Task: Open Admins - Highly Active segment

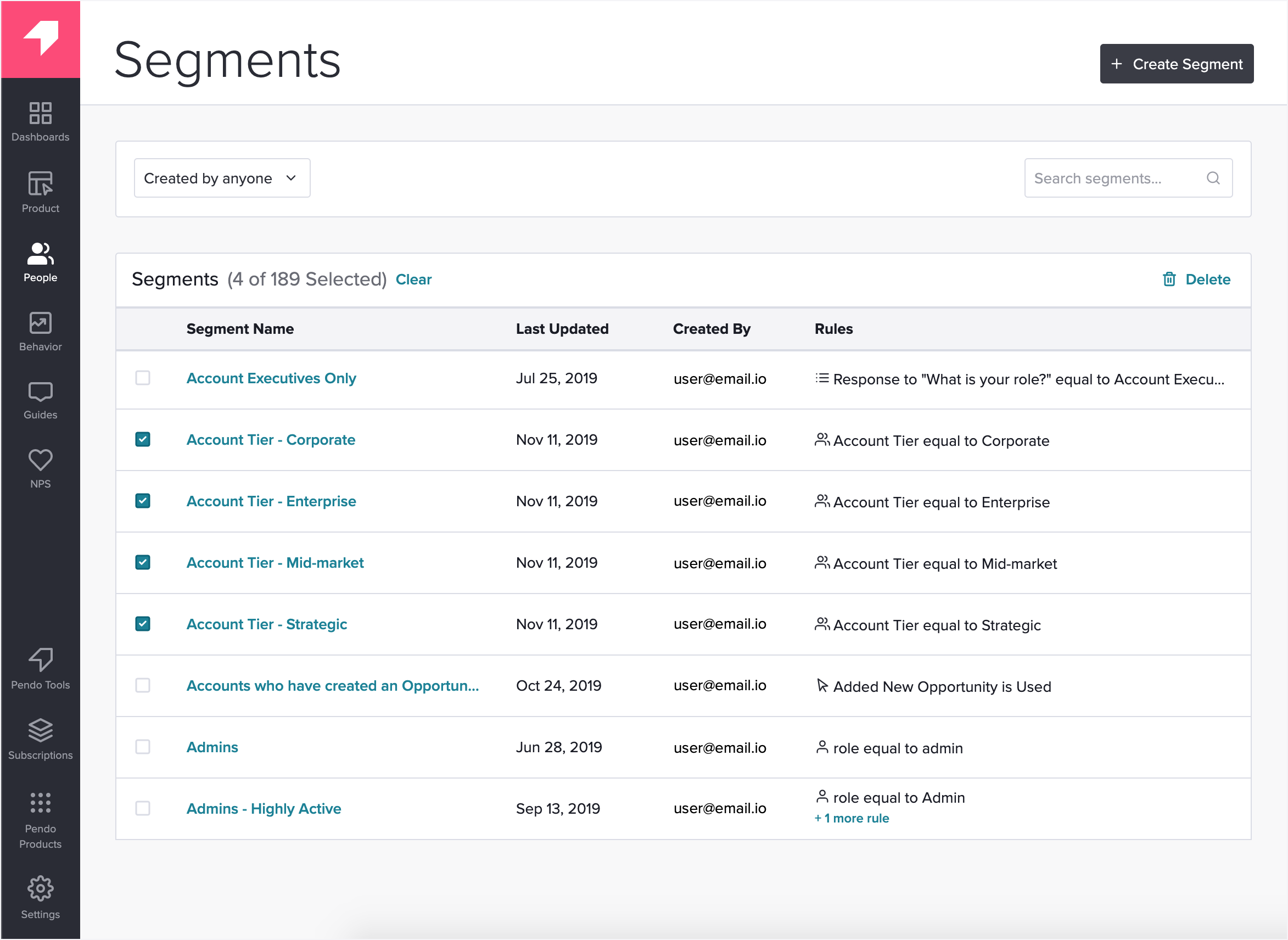Action: click(264, 809)
